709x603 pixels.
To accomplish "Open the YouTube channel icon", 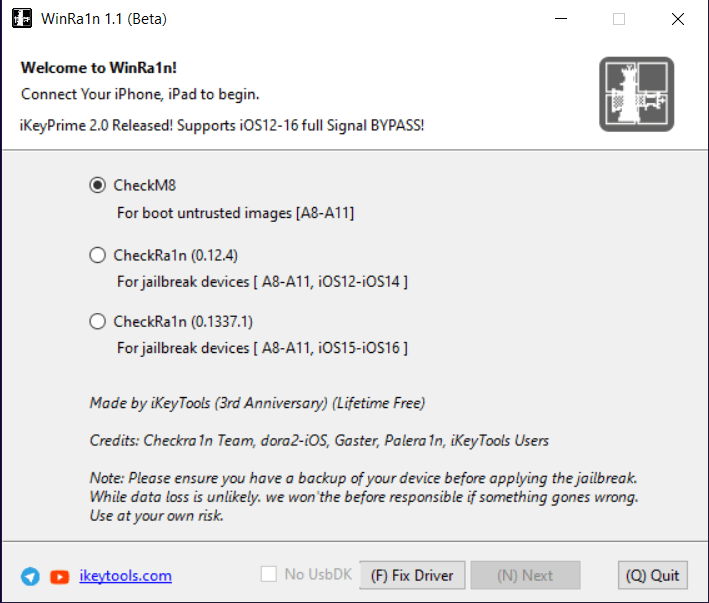I will tap(59, 576).
